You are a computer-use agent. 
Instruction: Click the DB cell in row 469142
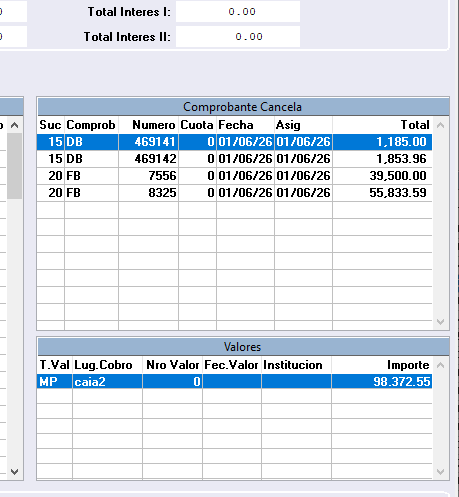91,159
